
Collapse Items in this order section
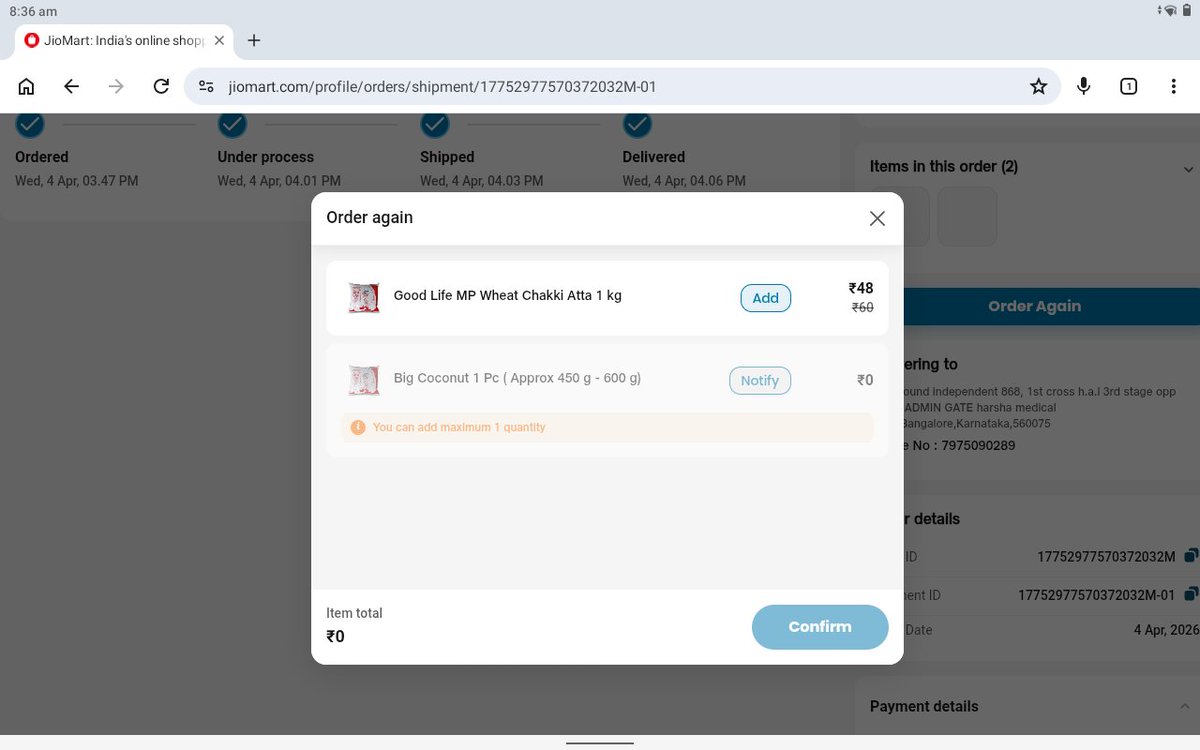pos(1188,170)
